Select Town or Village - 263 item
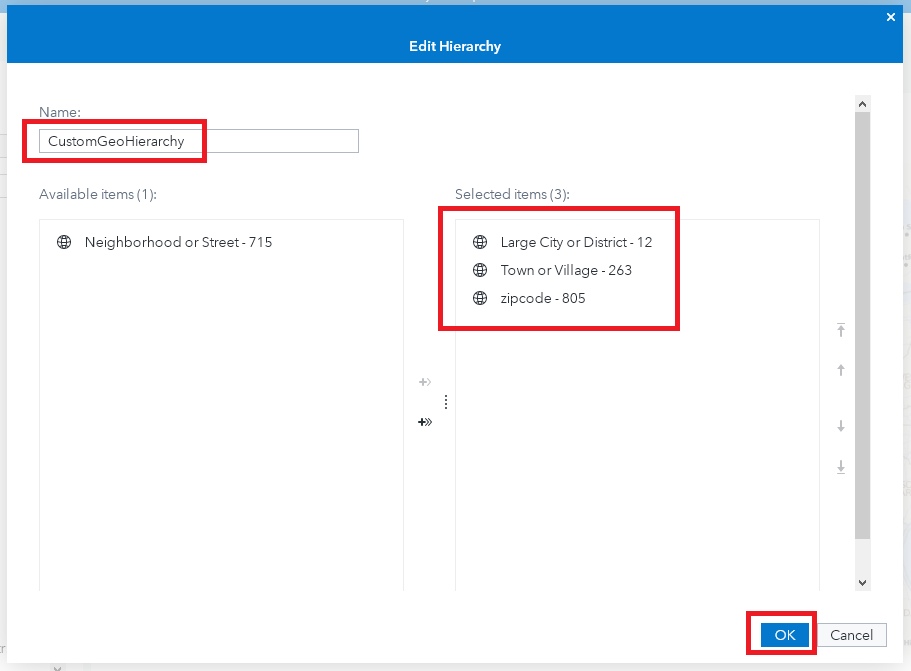 point(566,270)
